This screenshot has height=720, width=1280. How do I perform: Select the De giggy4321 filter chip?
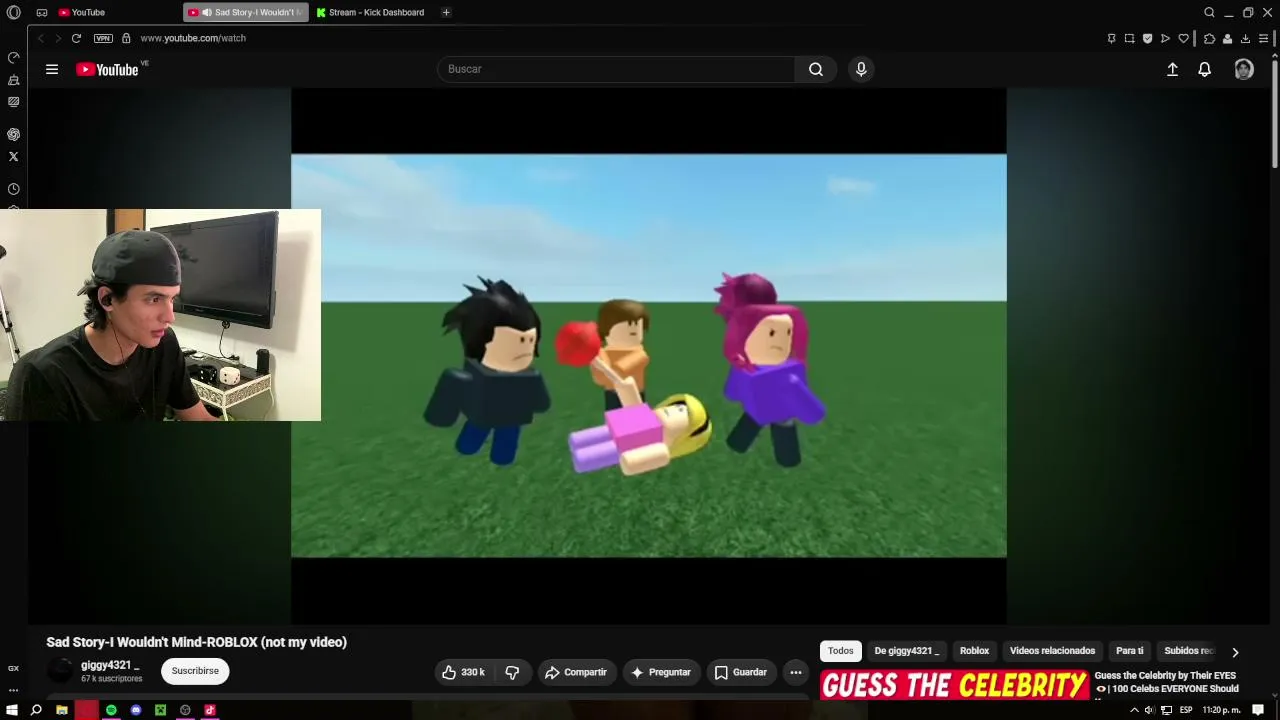coord(907,651)
